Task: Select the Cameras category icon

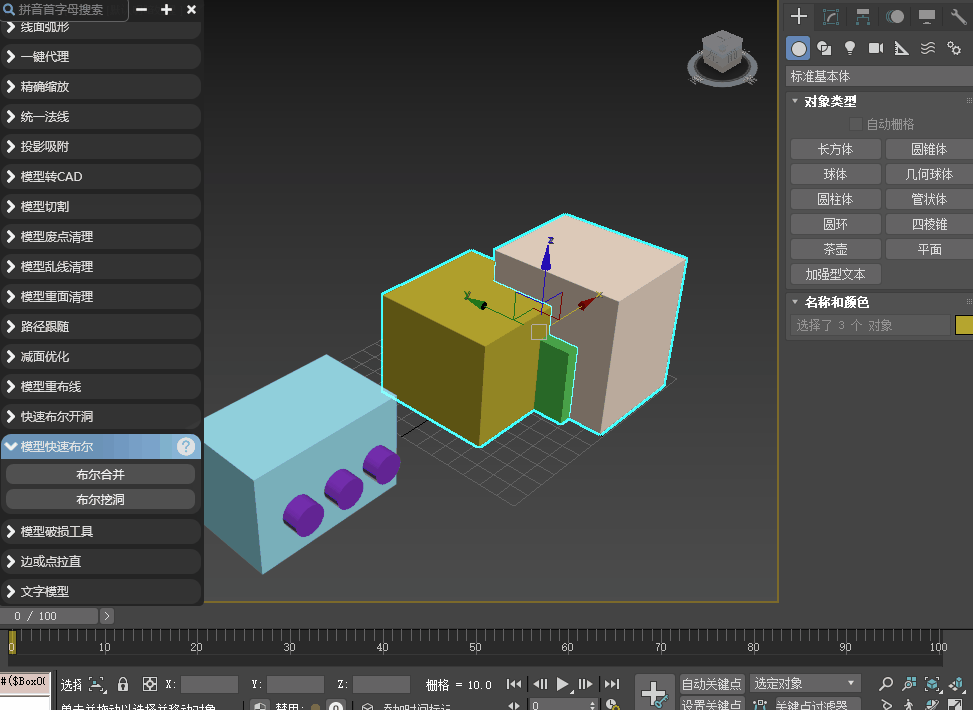Action: pos(876,48)
